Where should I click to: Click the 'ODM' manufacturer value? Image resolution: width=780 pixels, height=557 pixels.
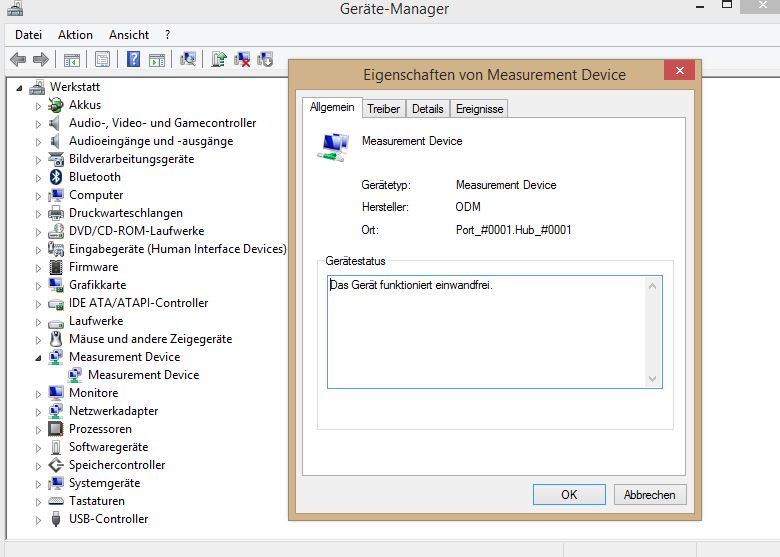click(468, 207)
